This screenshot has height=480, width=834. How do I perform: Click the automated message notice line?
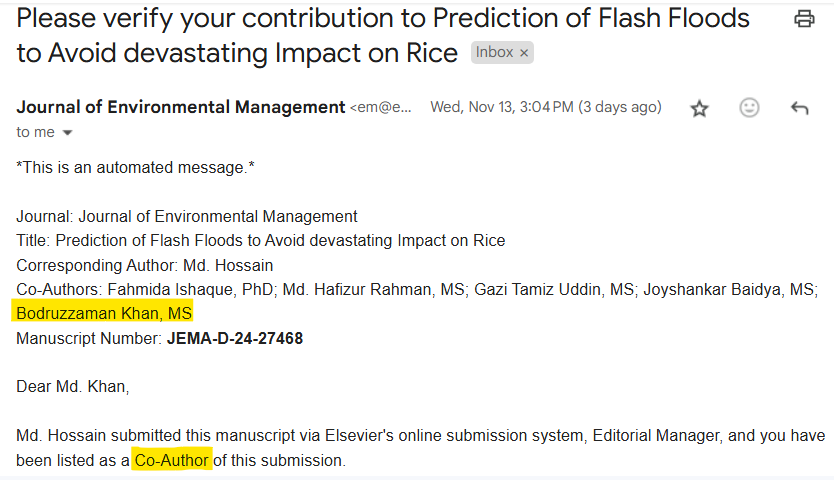click(x=136, y=168)
